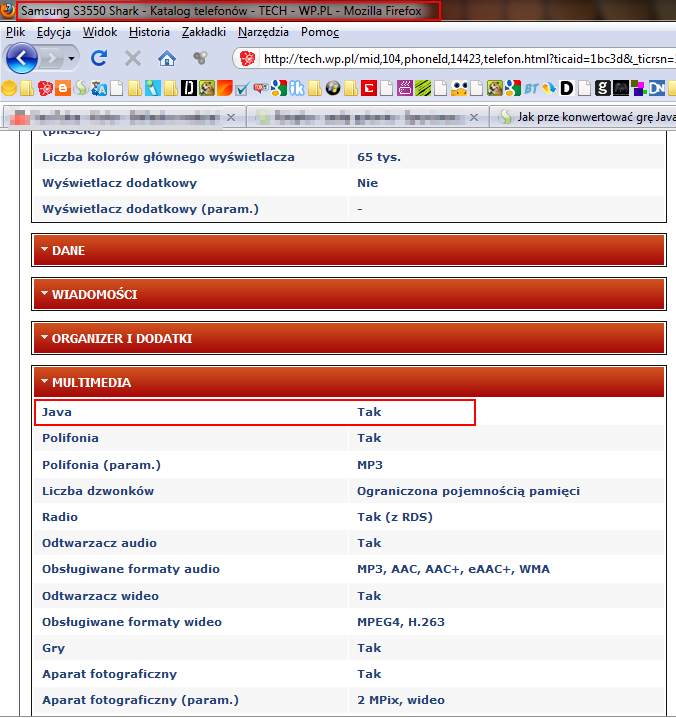
Task: Open the red WP flower bookmark in bookmarks bar
Action: (45, 87)
